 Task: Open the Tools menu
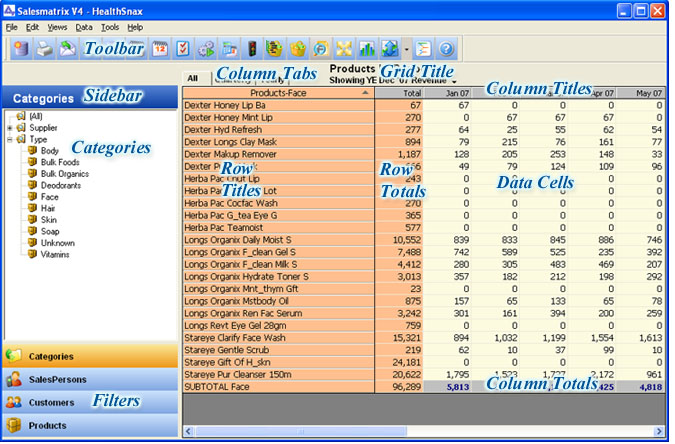[x=110, y=28]
